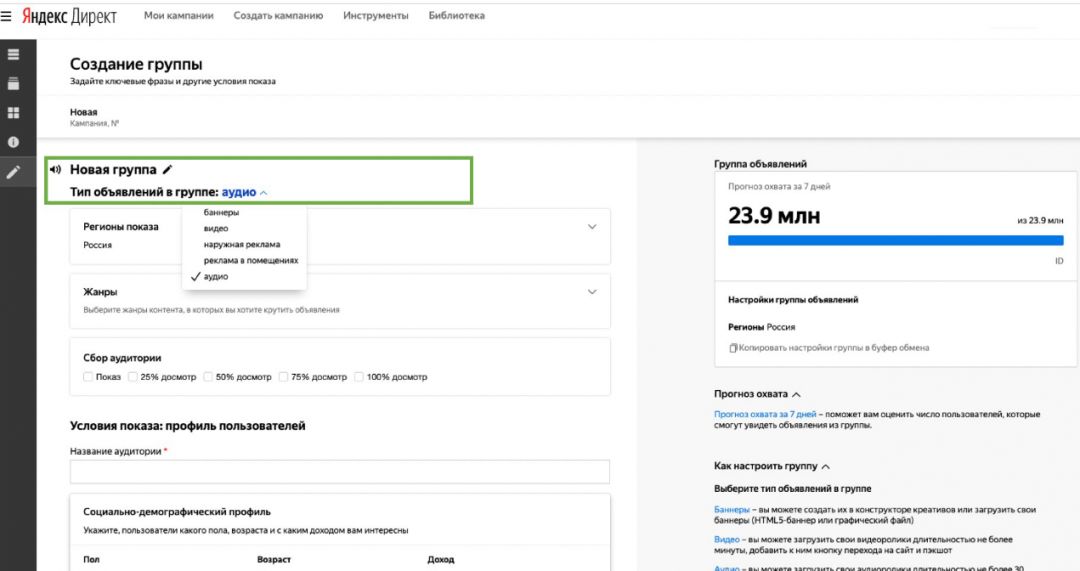Click the list icon in left sidebar
Image resolution: width=1080 pixels, height=571 pixels.
click(14, 53)
